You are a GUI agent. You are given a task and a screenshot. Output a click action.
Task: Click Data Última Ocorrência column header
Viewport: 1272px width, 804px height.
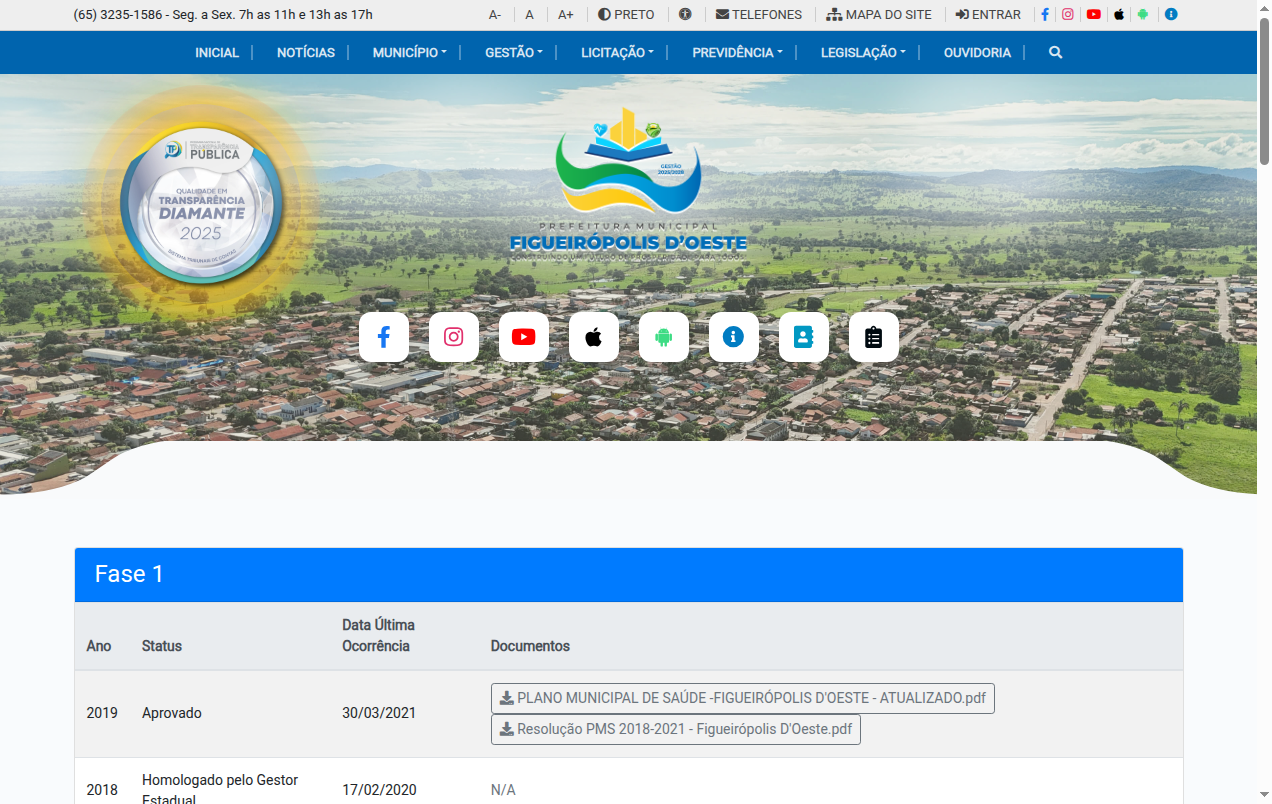(378, 635)
